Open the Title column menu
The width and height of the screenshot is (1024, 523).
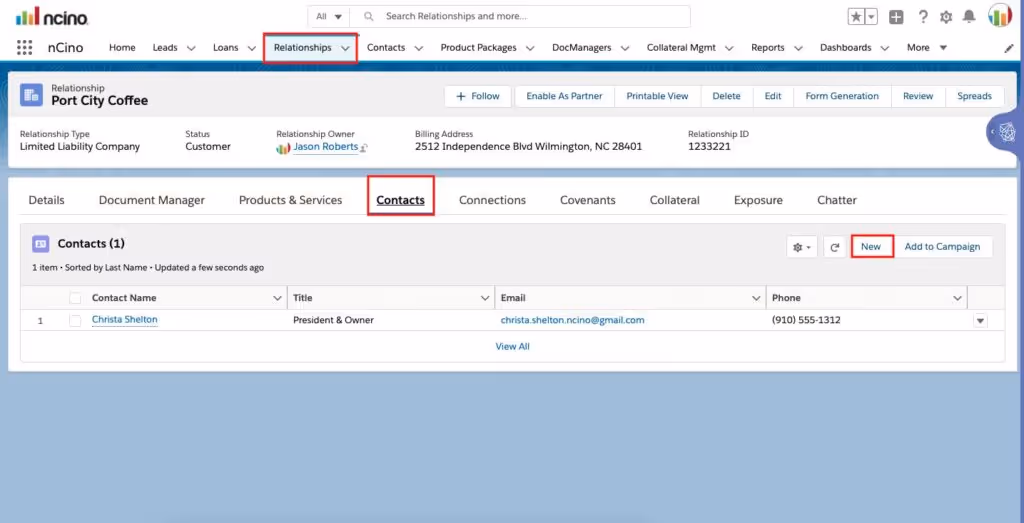[x=485, y=298]
